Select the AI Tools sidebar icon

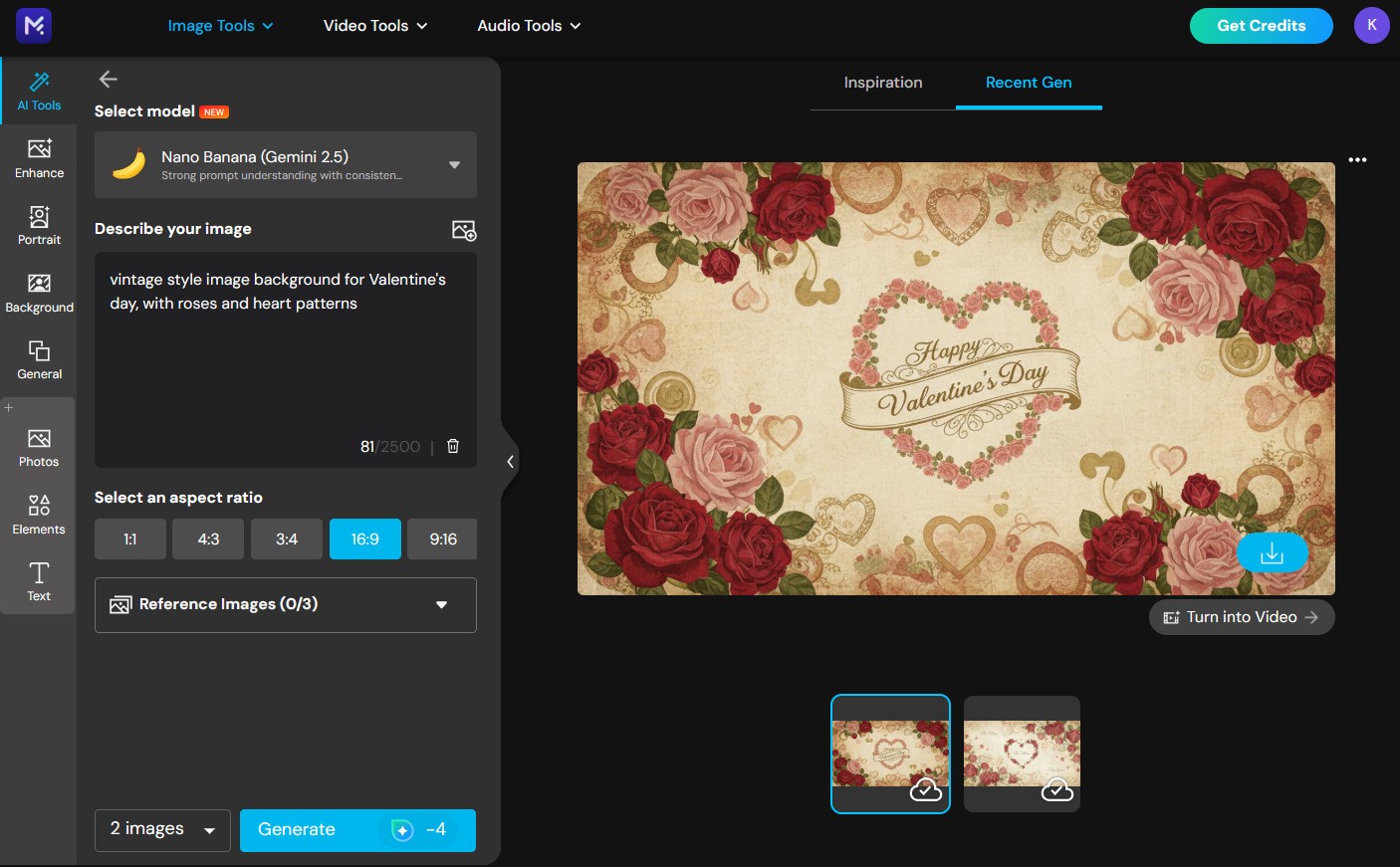39,91
